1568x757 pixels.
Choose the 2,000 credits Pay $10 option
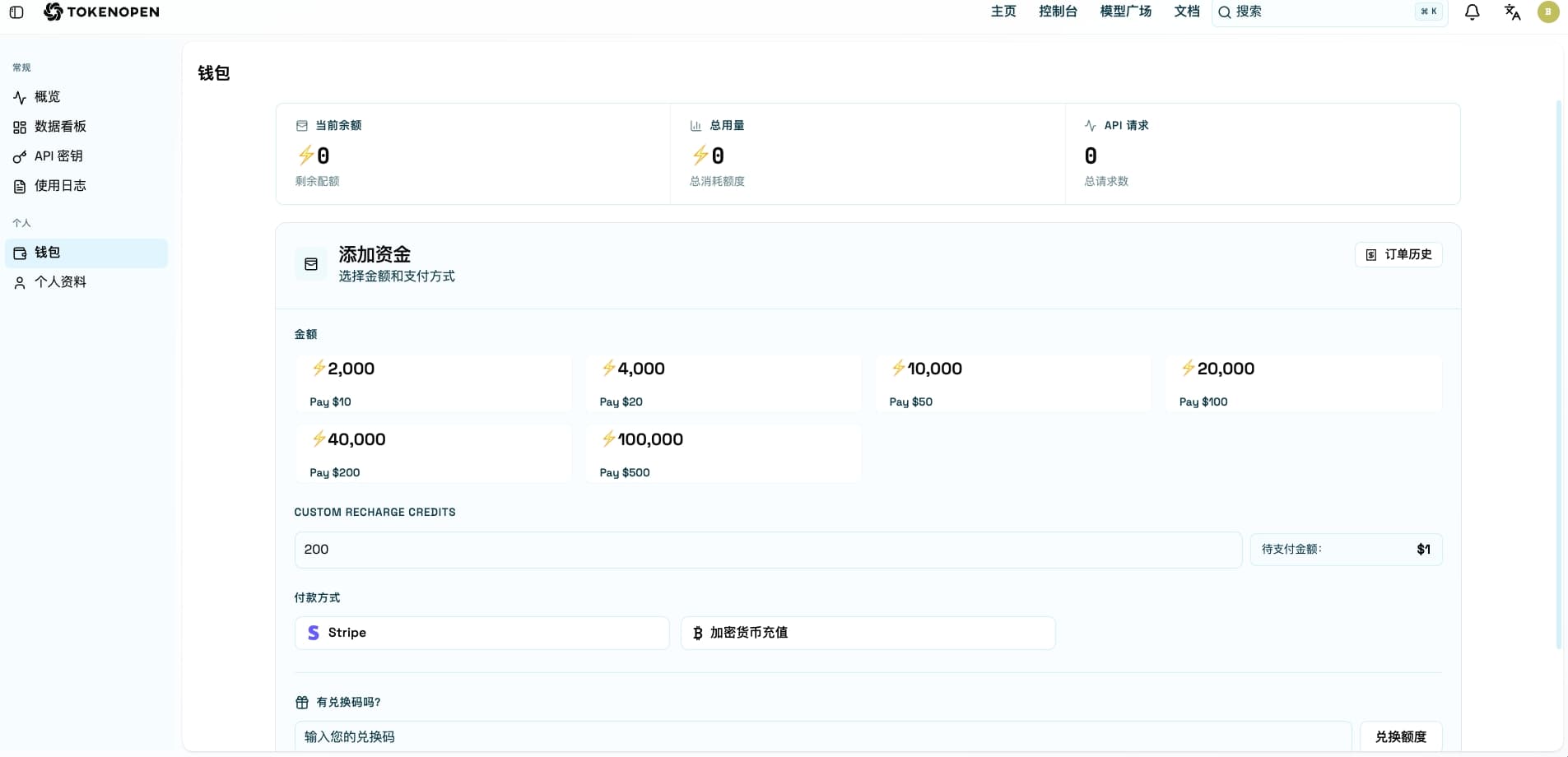pos(434,383)
